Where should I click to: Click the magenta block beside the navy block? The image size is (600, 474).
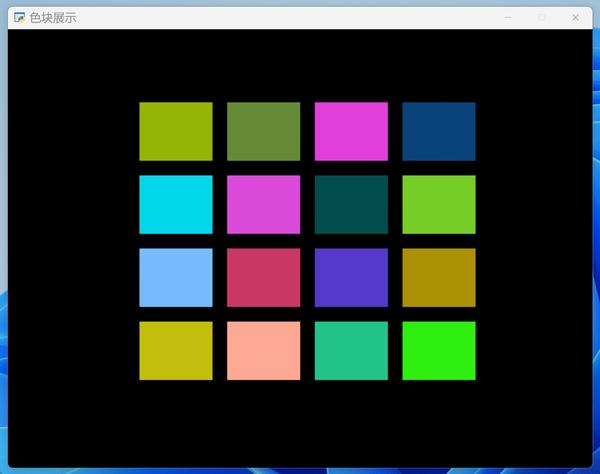coord(351,131)
